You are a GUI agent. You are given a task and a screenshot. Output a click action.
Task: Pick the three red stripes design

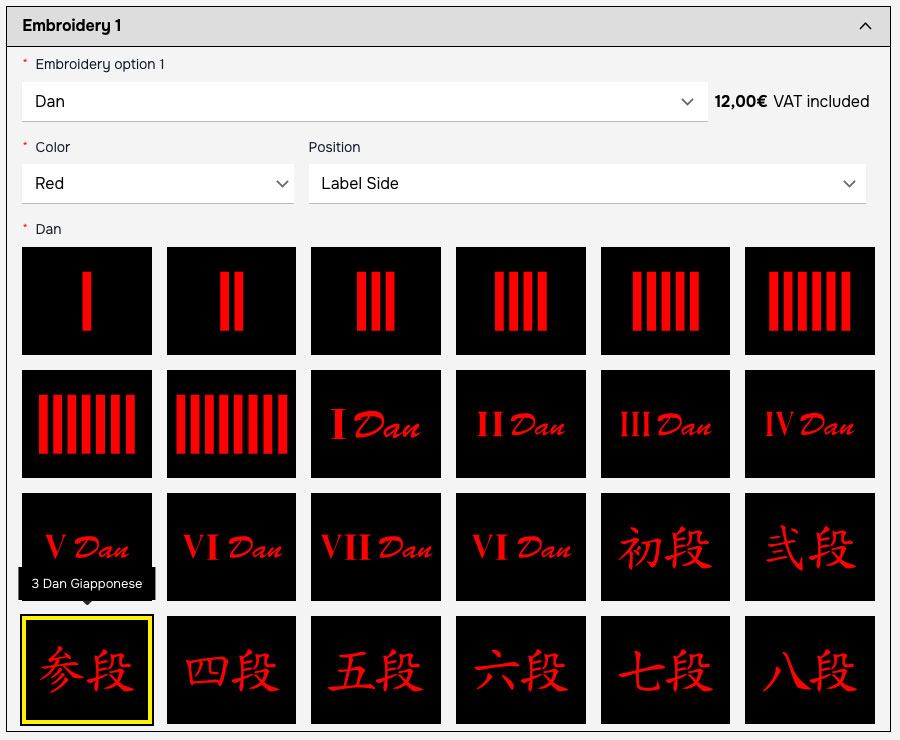pyautogui.click(x=376, y=301)
